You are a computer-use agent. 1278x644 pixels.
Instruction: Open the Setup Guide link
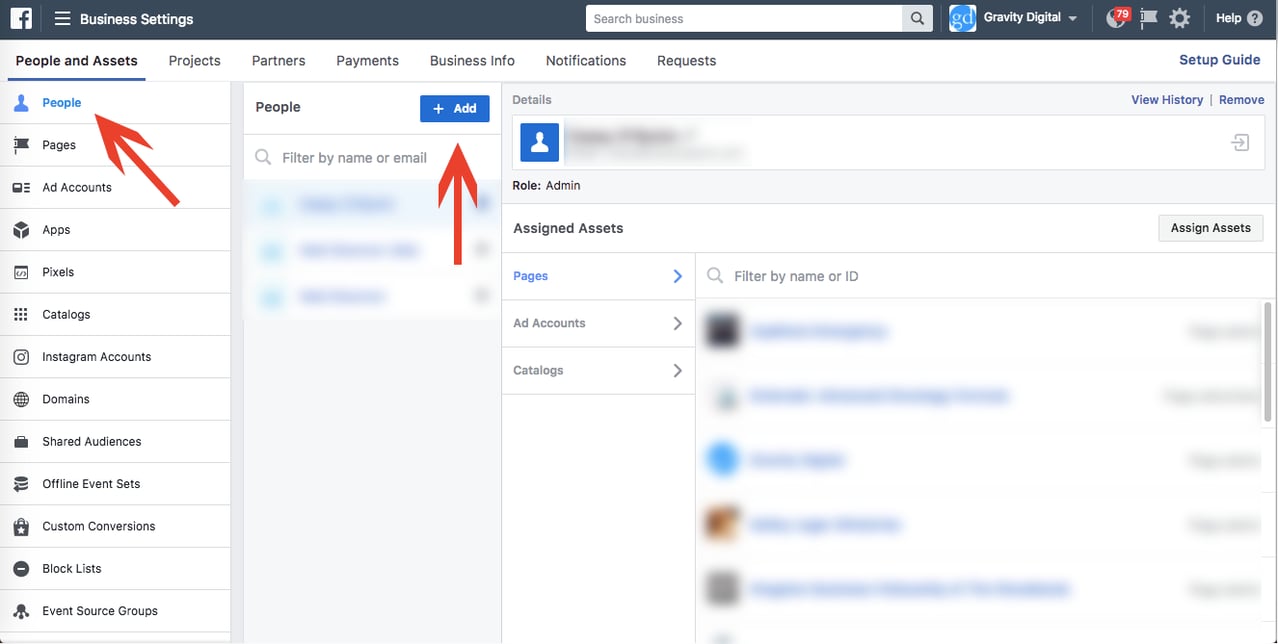point(1219,59)
